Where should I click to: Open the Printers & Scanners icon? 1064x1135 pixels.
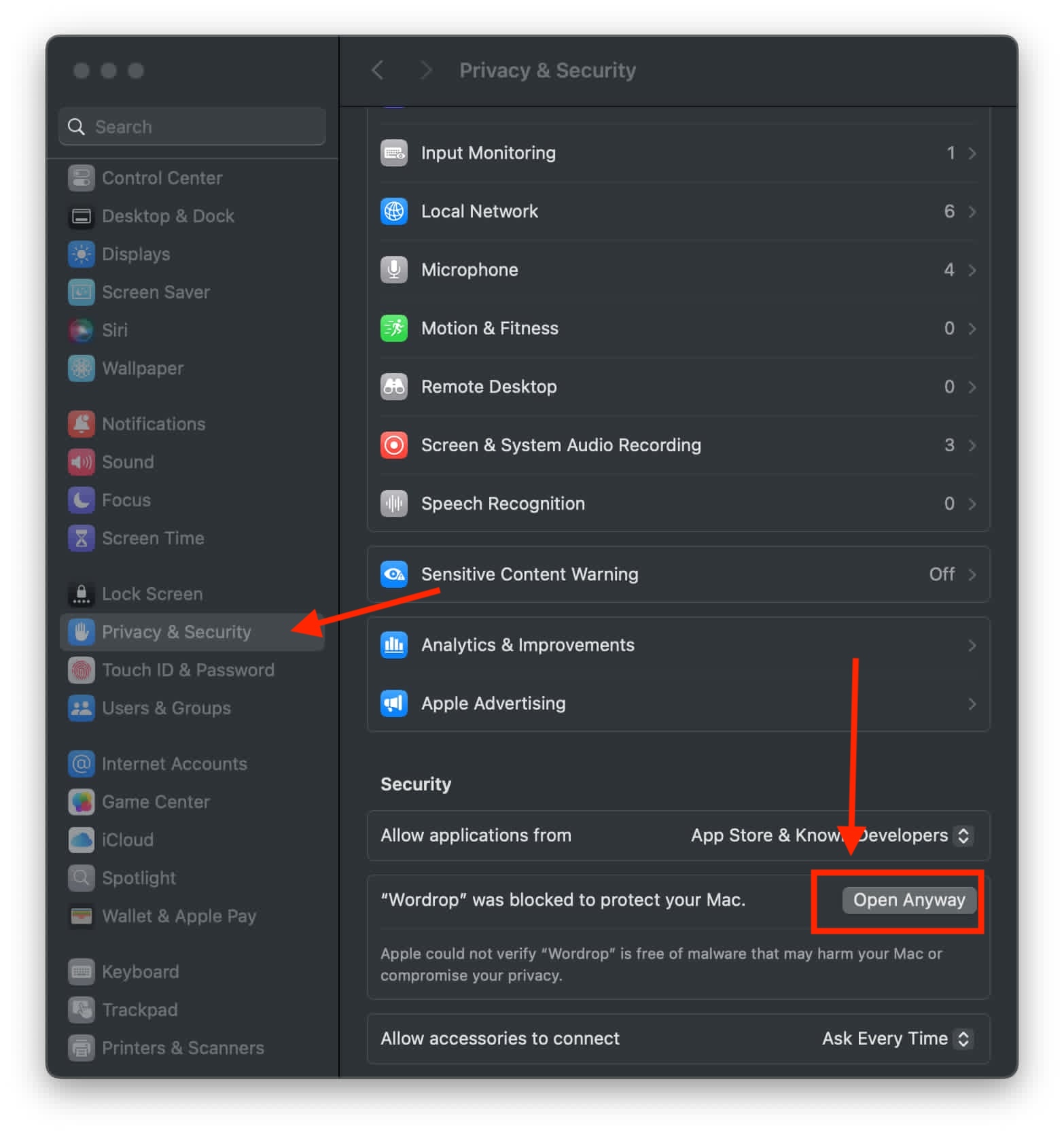click(81, 1048)
